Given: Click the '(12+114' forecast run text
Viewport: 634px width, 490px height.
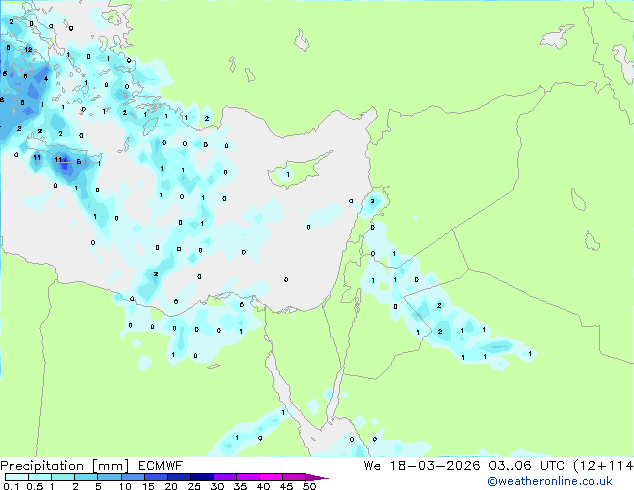Looking at the screenshot, I should click(603, 466).
